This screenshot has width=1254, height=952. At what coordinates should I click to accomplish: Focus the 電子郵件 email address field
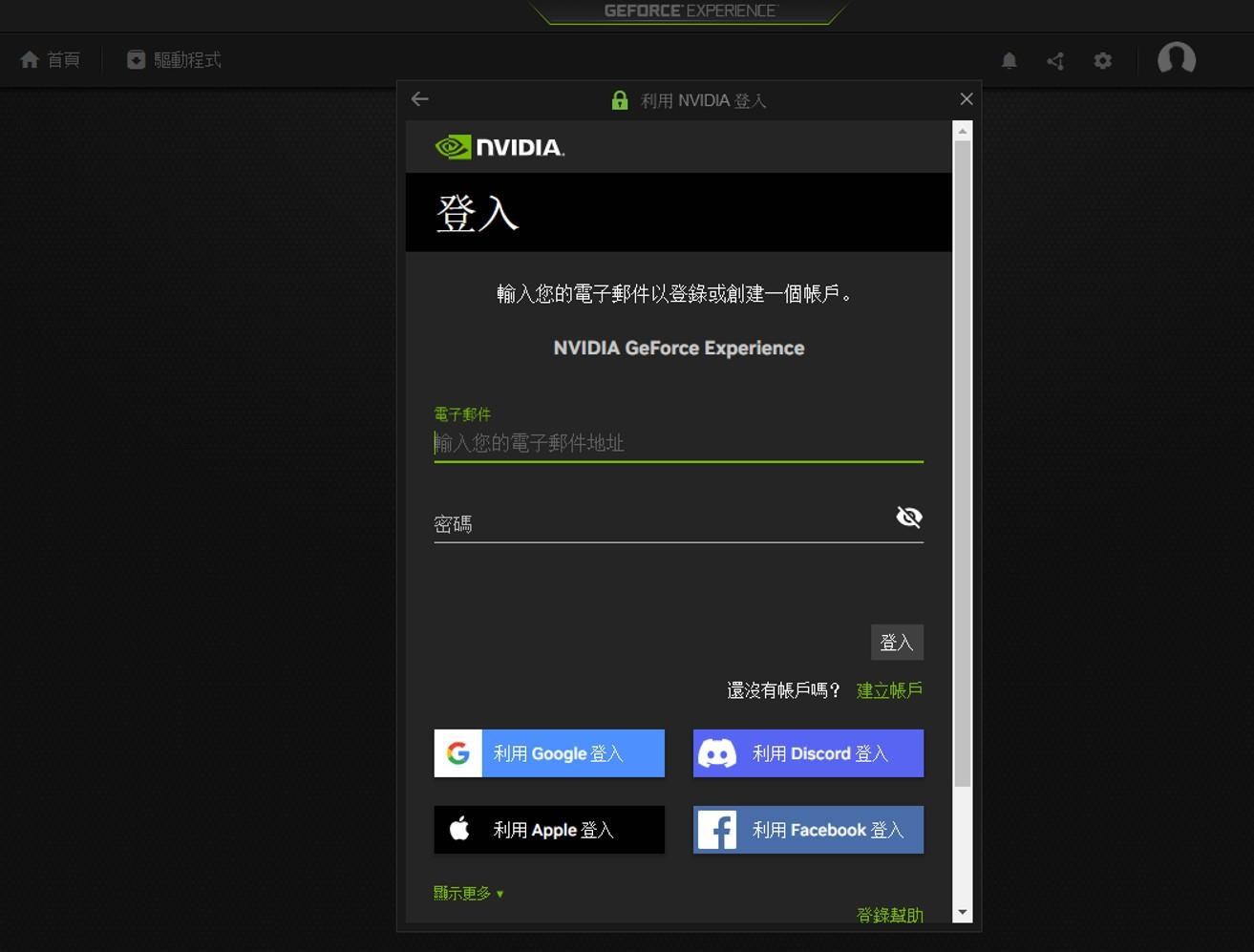pyautogui.click(x=678, y=443)
